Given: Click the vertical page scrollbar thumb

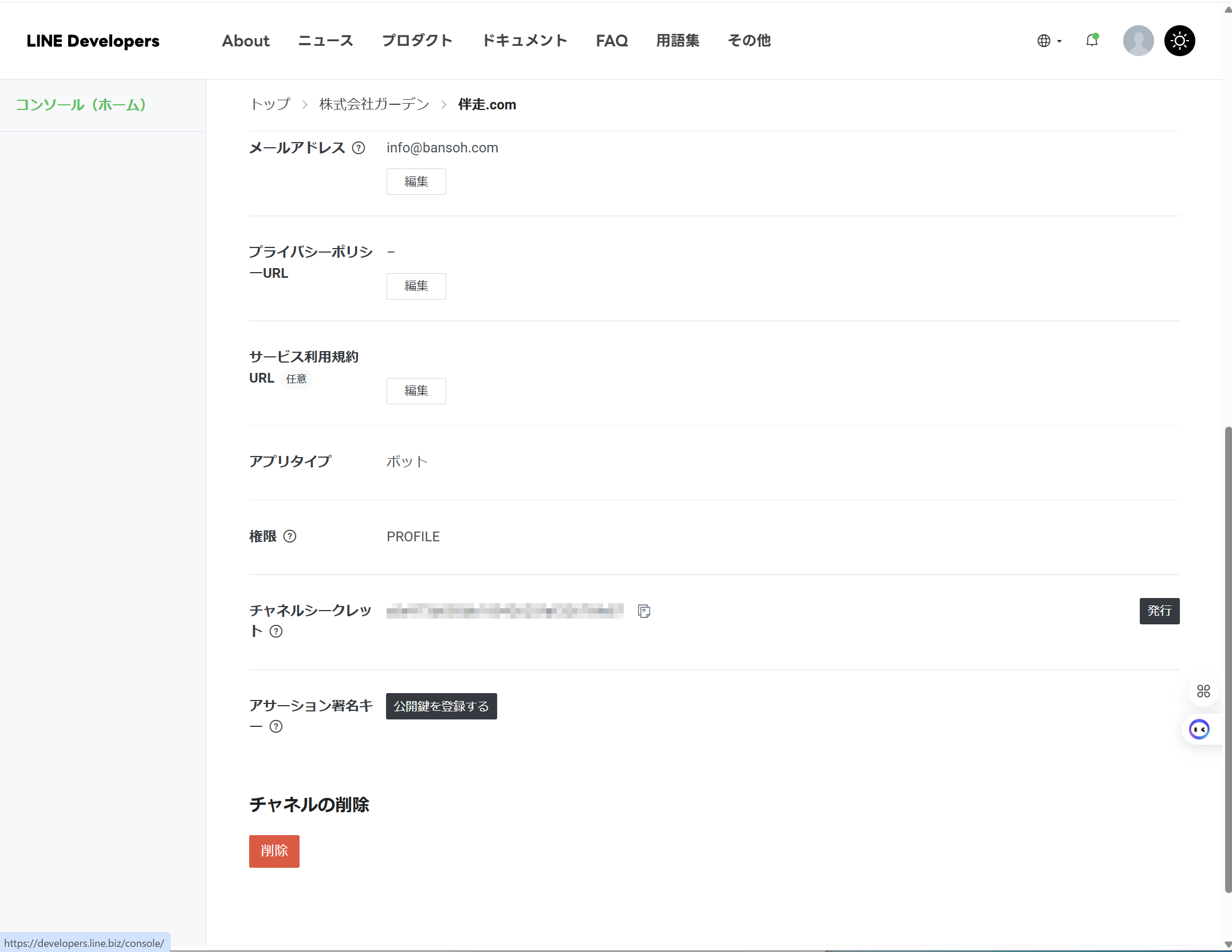Looking at the screenshot, I should (x=1227, y=659).
